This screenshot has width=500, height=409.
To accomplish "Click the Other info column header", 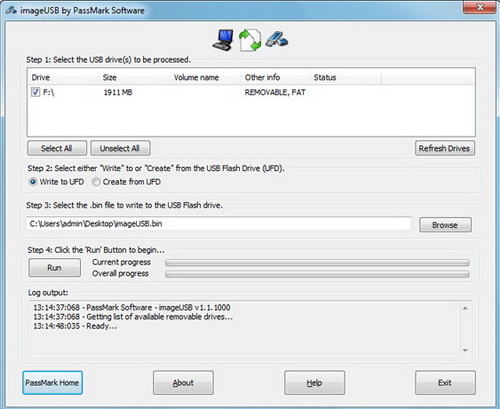I will [x=276, y=77].
